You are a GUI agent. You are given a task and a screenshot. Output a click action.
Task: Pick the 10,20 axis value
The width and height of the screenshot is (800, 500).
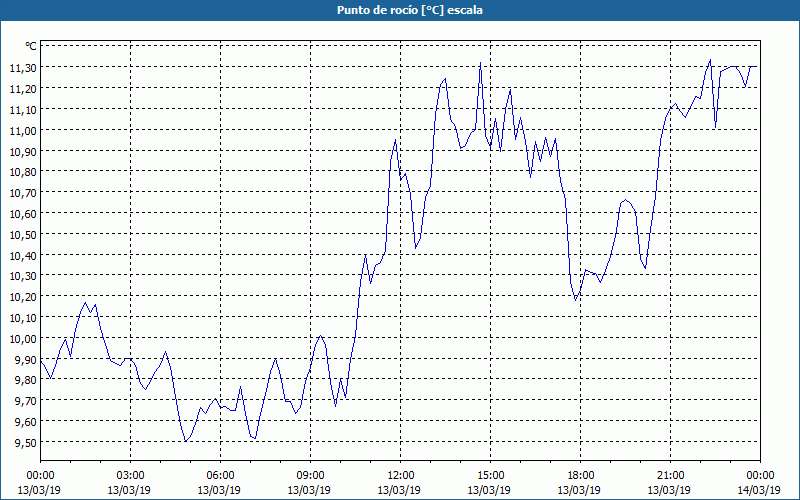(x=23, y=296)
